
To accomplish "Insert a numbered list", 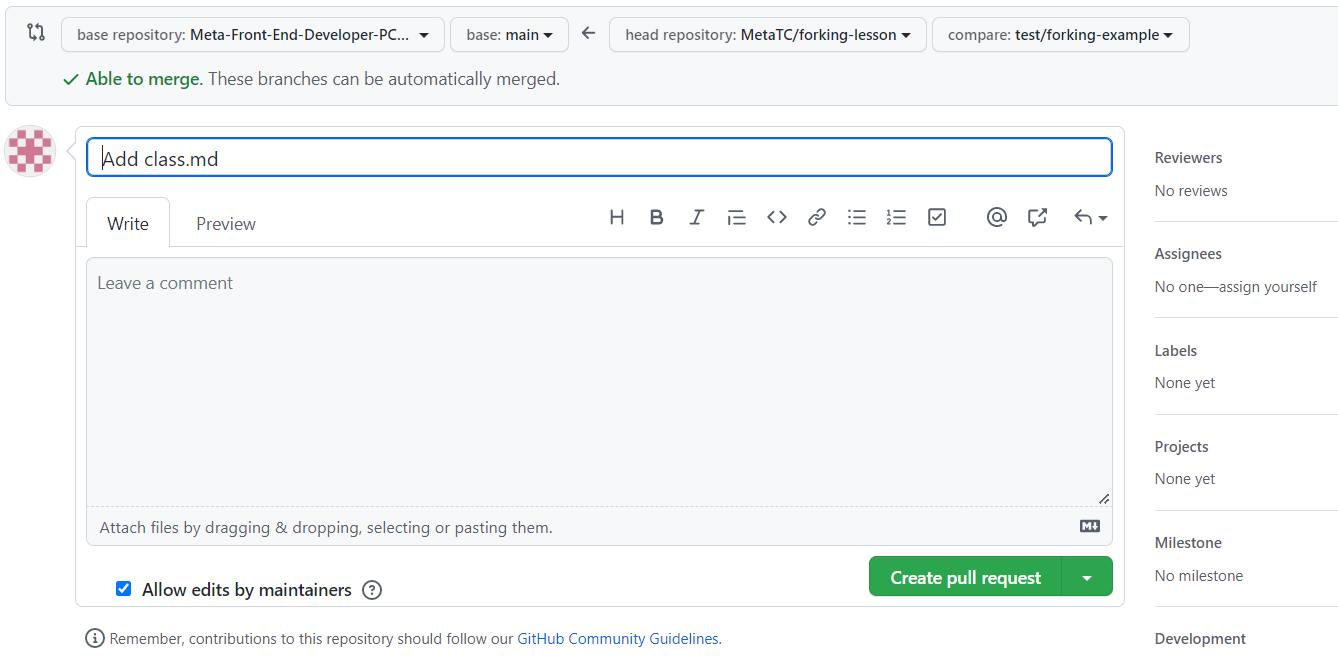I will 896,217.
